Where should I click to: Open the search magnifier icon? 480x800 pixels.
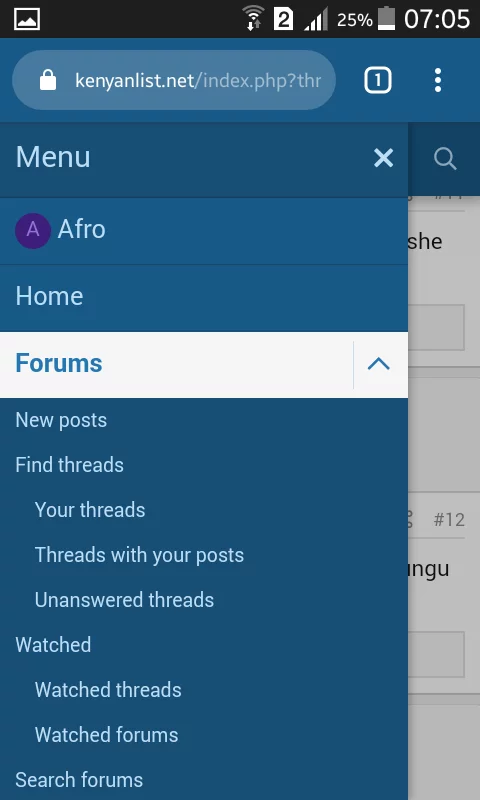445,159
